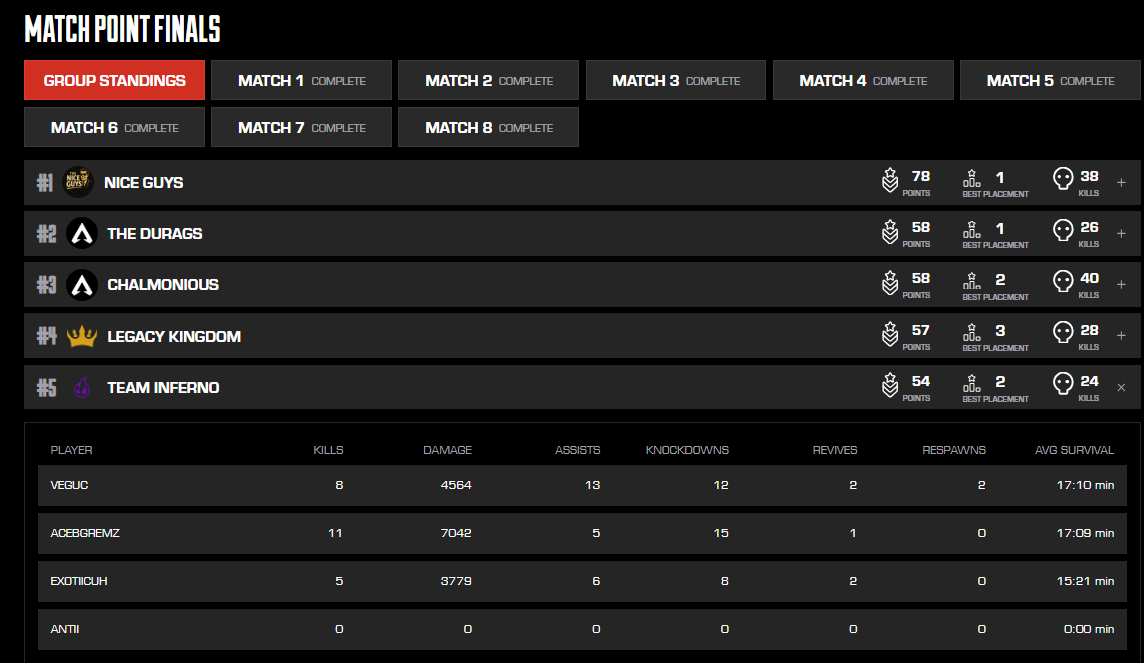Switch to Match 7 tab
Viewport: 1144px width, 663px height.
click(301, 128)
